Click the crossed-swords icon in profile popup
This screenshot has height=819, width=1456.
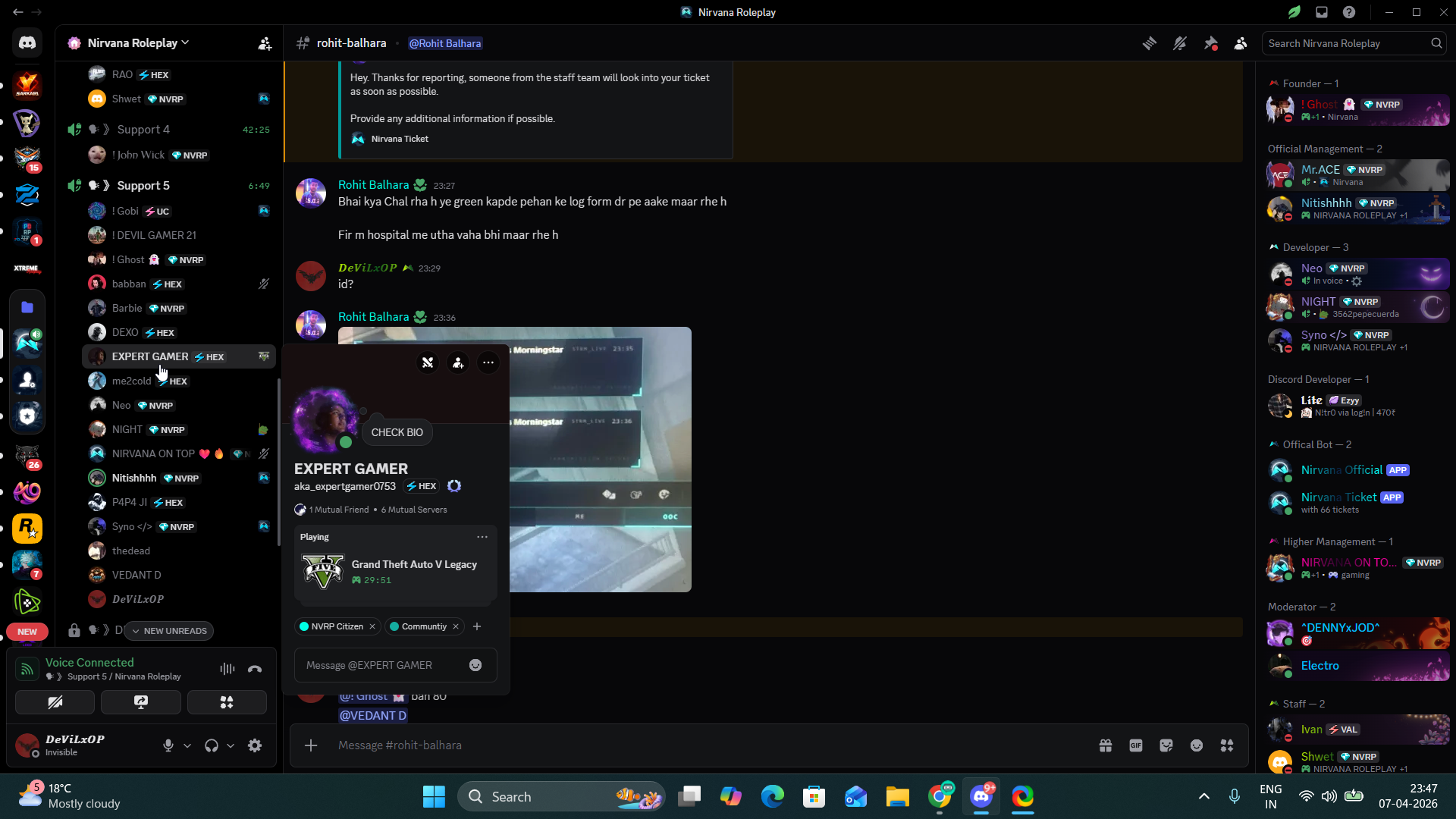point(428,362)
